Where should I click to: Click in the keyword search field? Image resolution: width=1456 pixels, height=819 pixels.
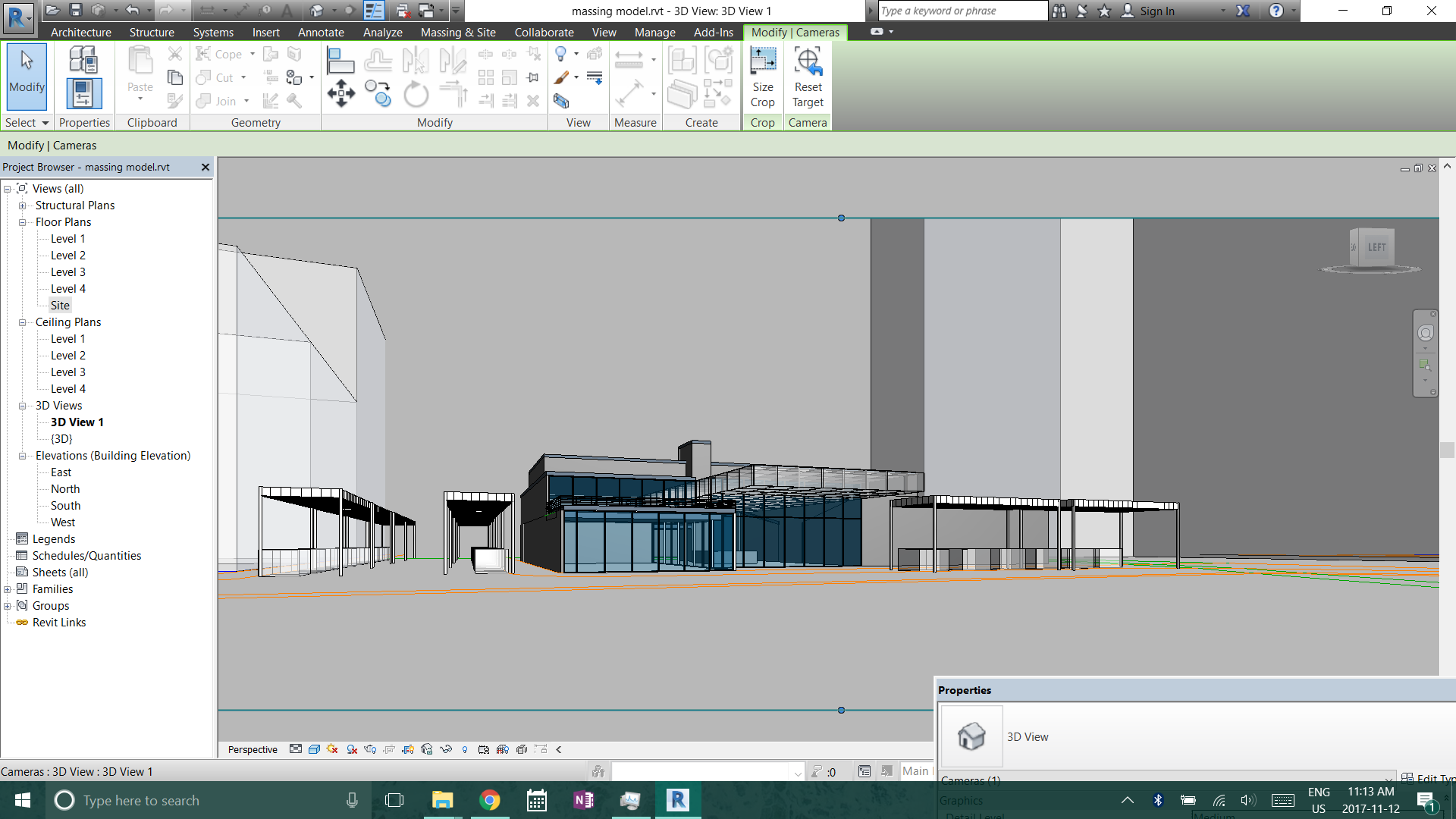tap(962, 11)
